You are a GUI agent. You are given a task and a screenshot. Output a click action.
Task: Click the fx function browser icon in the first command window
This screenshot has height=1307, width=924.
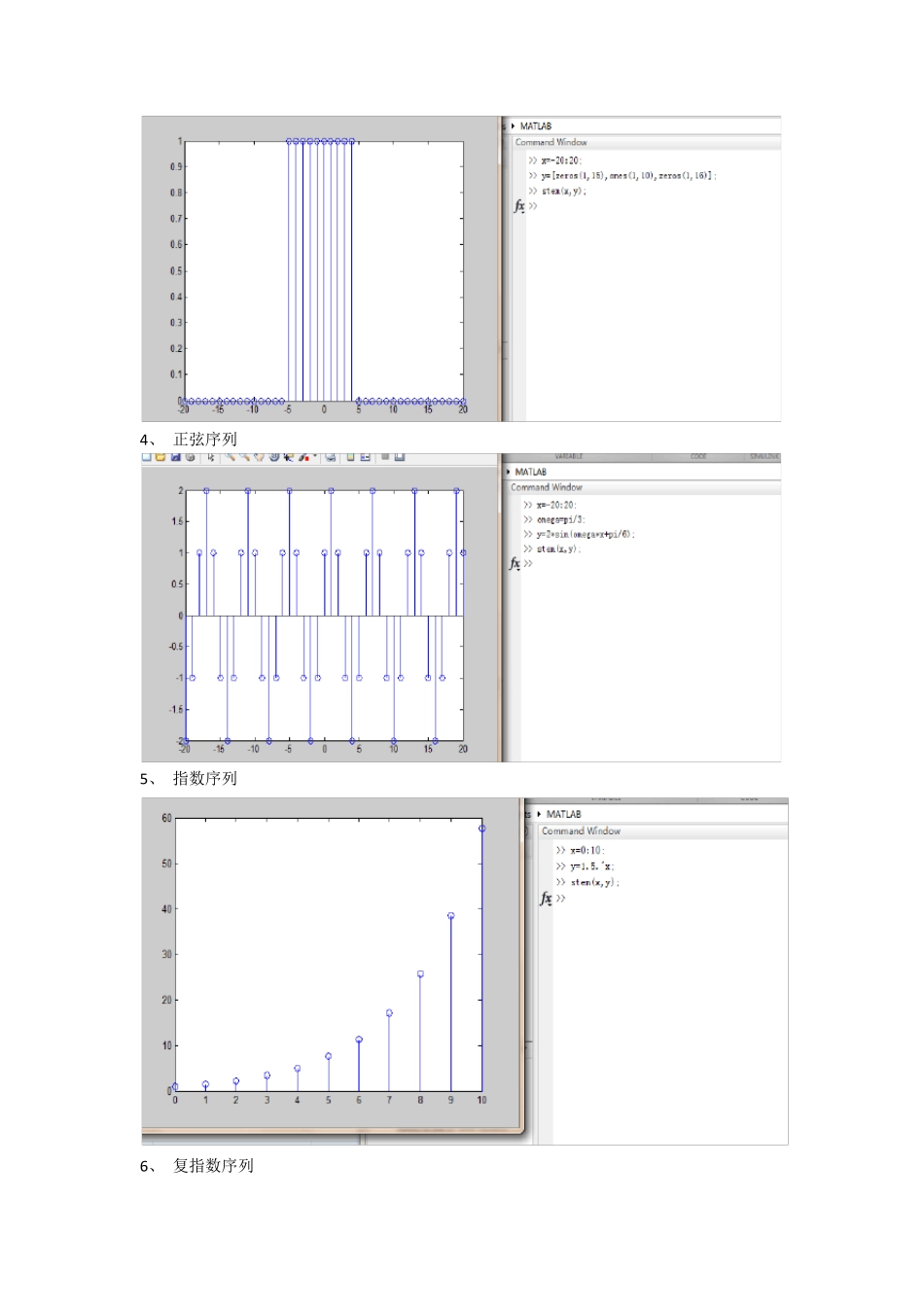519,206
